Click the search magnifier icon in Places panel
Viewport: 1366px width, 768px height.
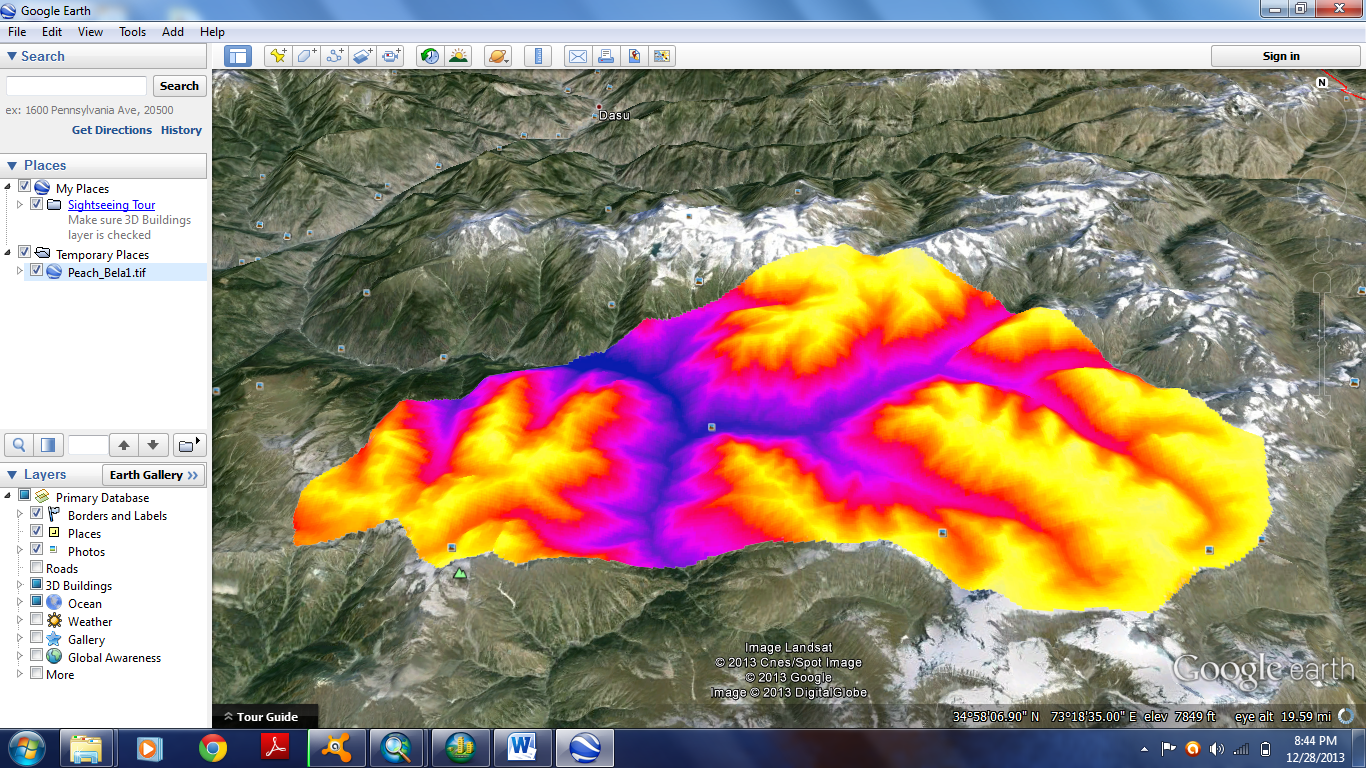coord(19,444)
